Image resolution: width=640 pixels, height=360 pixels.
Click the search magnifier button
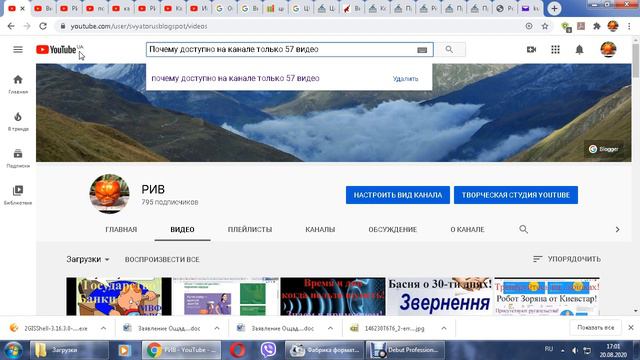click(449, 49)
